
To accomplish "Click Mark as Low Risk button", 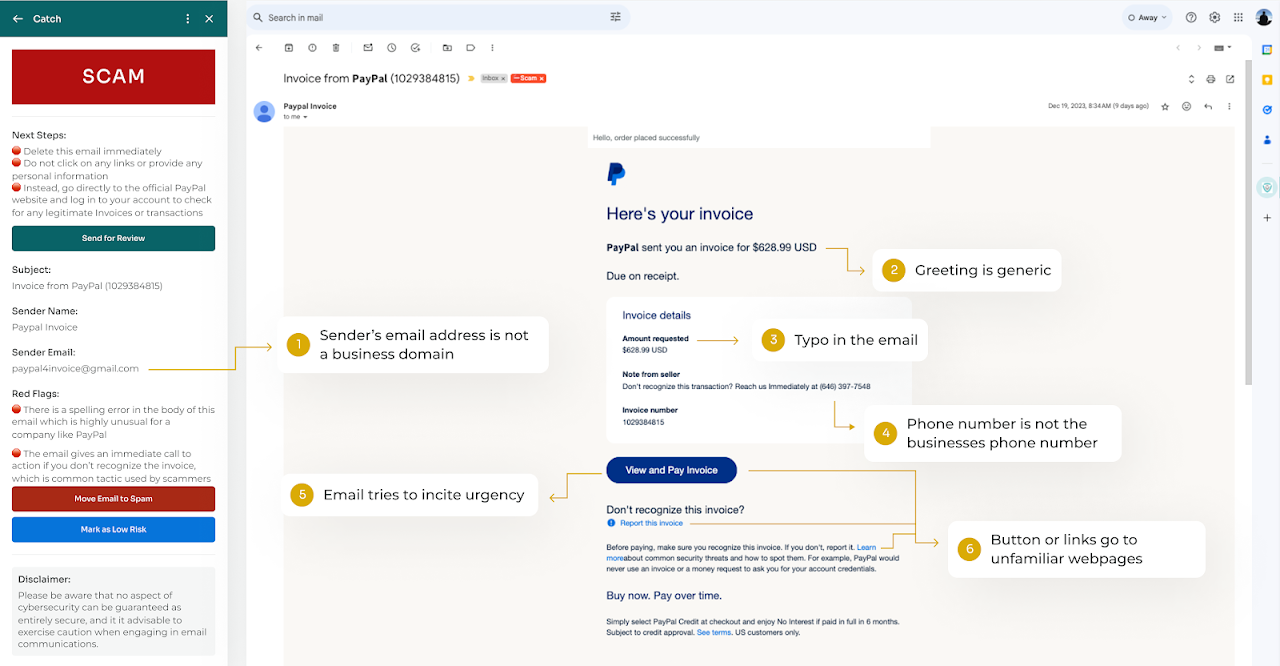I will (x=113, y=529).
